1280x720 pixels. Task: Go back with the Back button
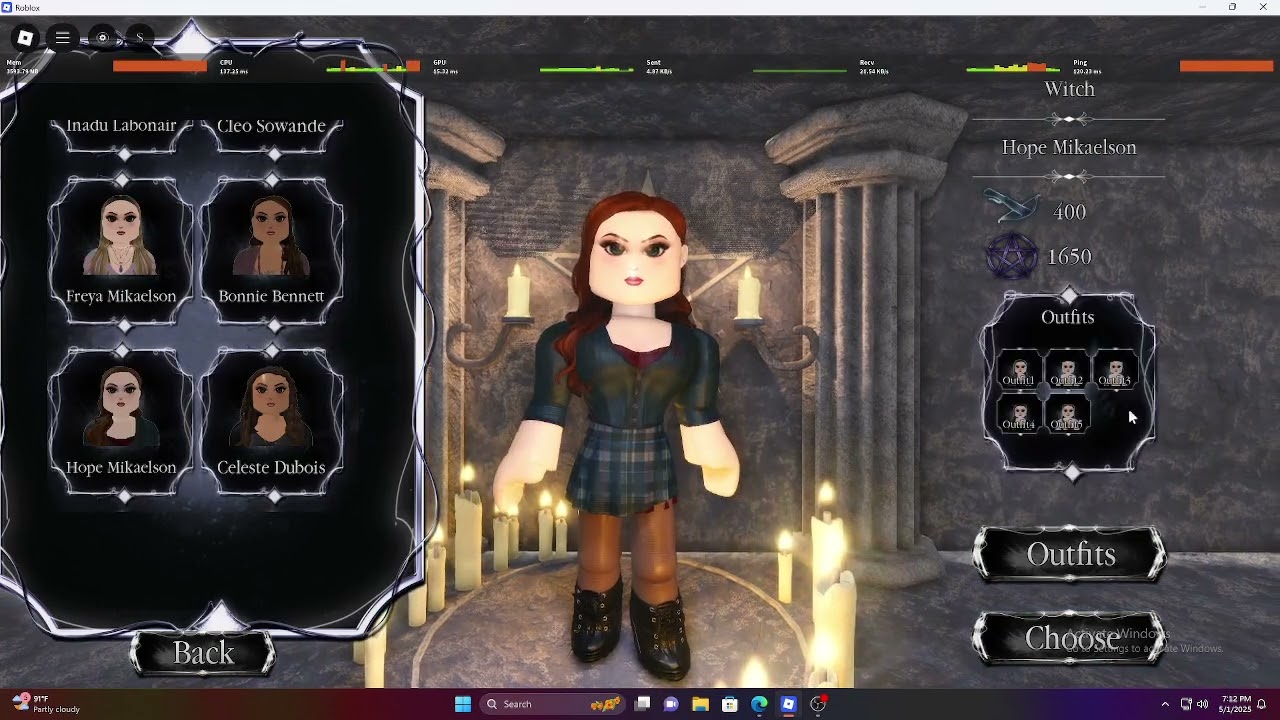pos(203,653)
